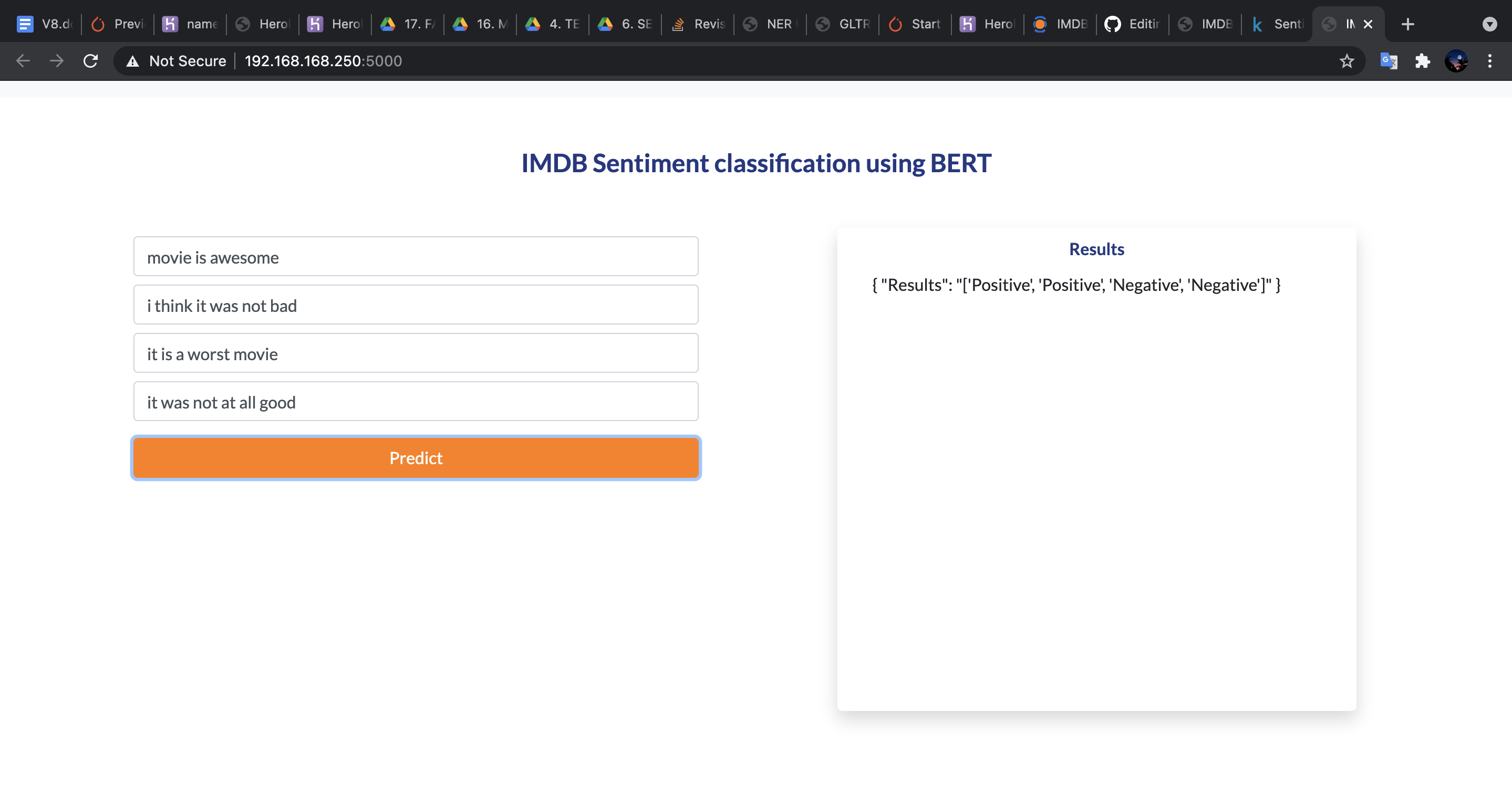
Task: Switch to the NER tab
Action: point(770,24)
